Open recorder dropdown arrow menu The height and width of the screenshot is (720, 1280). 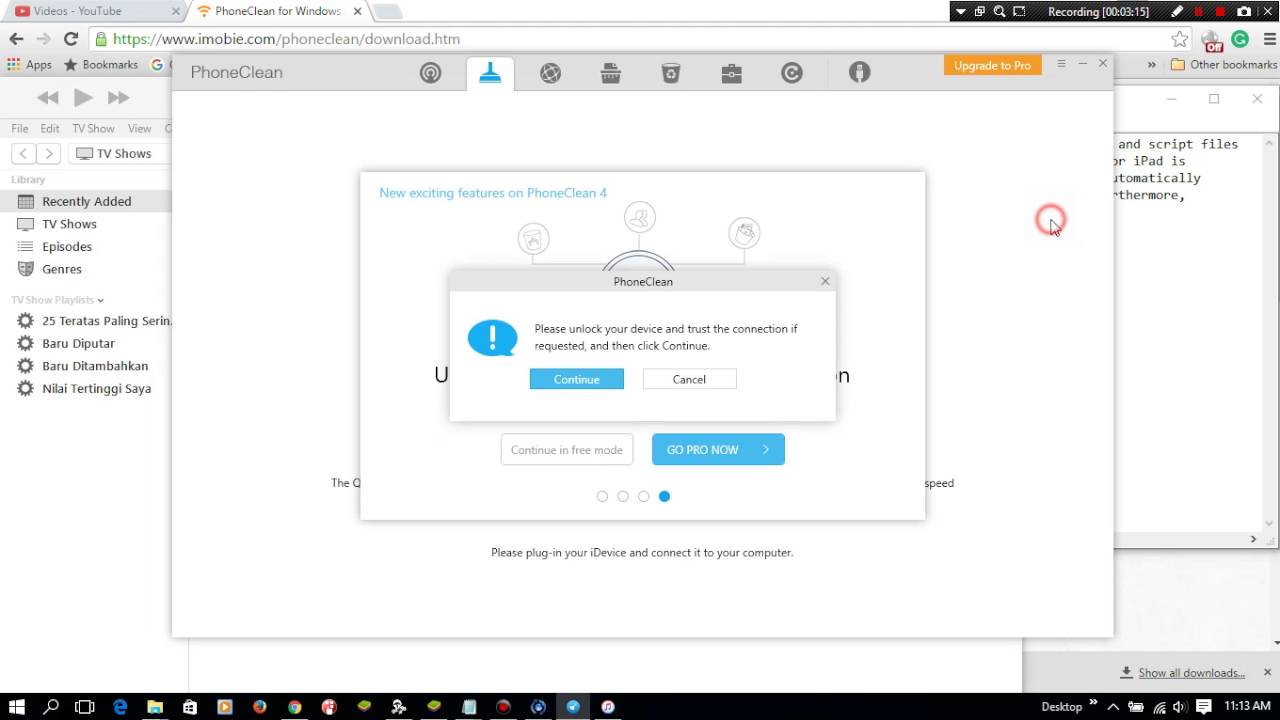pos(961,11)
